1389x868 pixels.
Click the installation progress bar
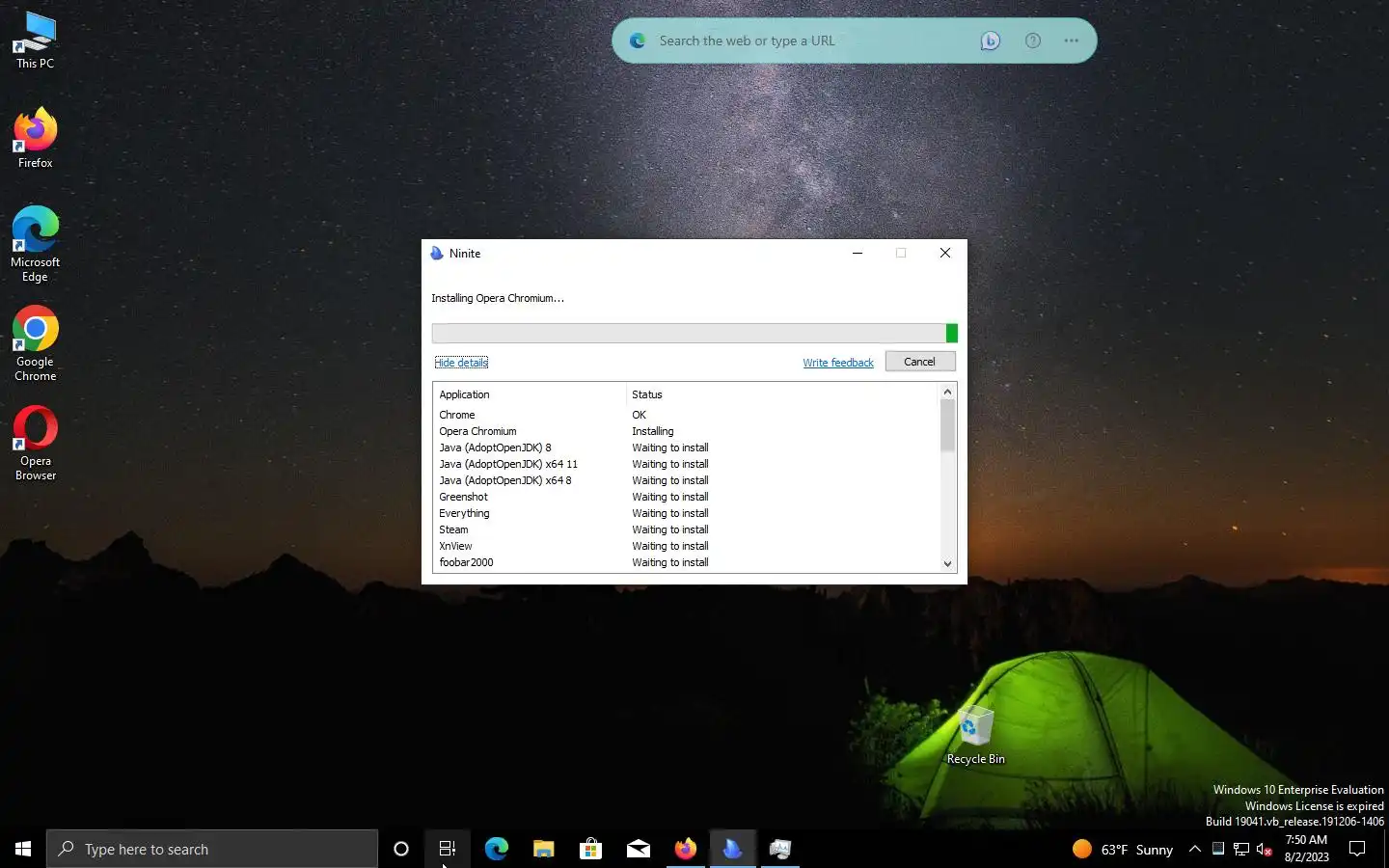click(694, 333)
